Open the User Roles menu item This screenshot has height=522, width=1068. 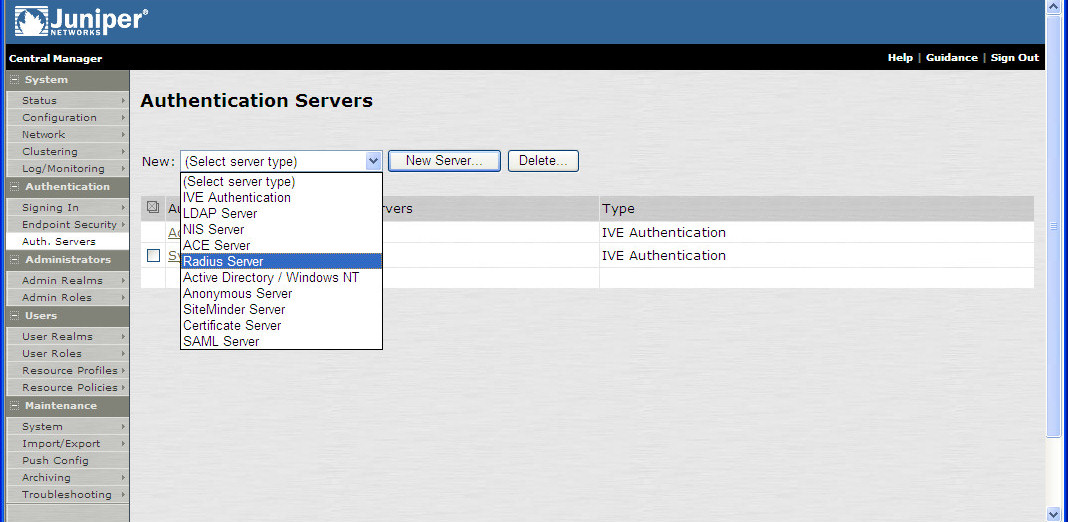[x=67, y=353]
